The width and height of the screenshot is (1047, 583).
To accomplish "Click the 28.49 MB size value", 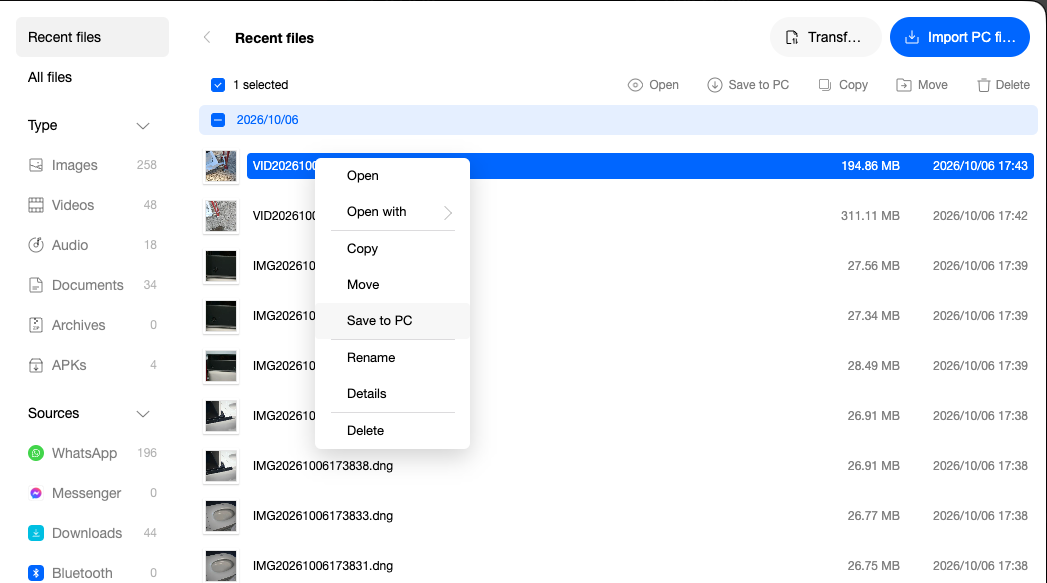I will pos(873,365).
